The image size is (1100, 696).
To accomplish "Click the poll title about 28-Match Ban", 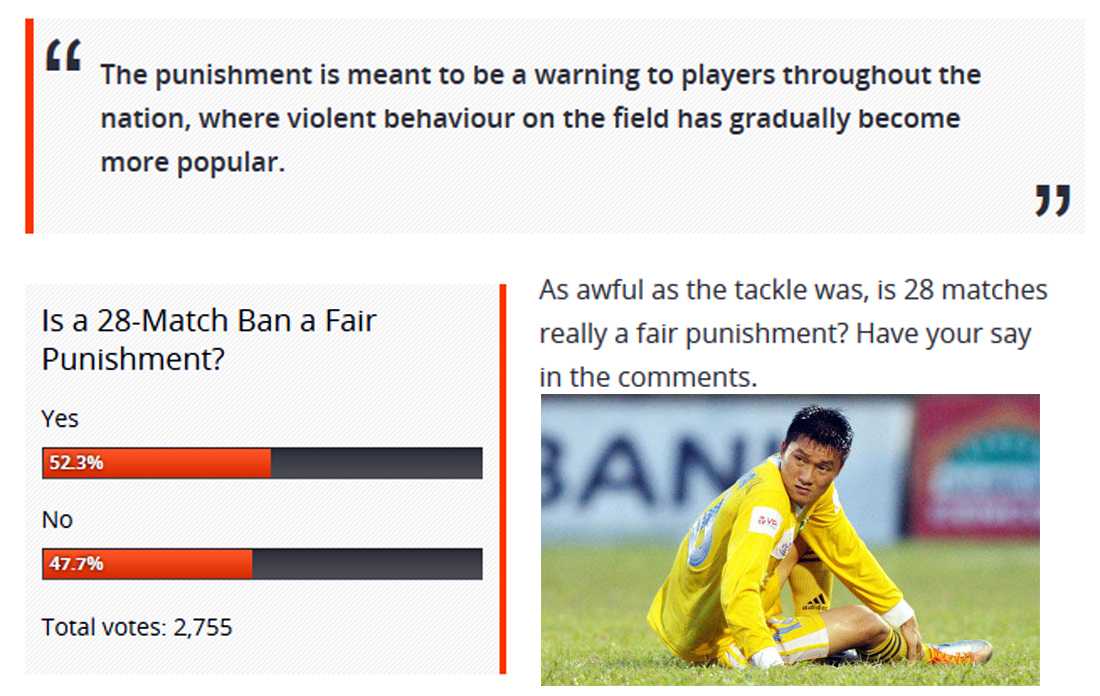I will click(x=209, y=340).
